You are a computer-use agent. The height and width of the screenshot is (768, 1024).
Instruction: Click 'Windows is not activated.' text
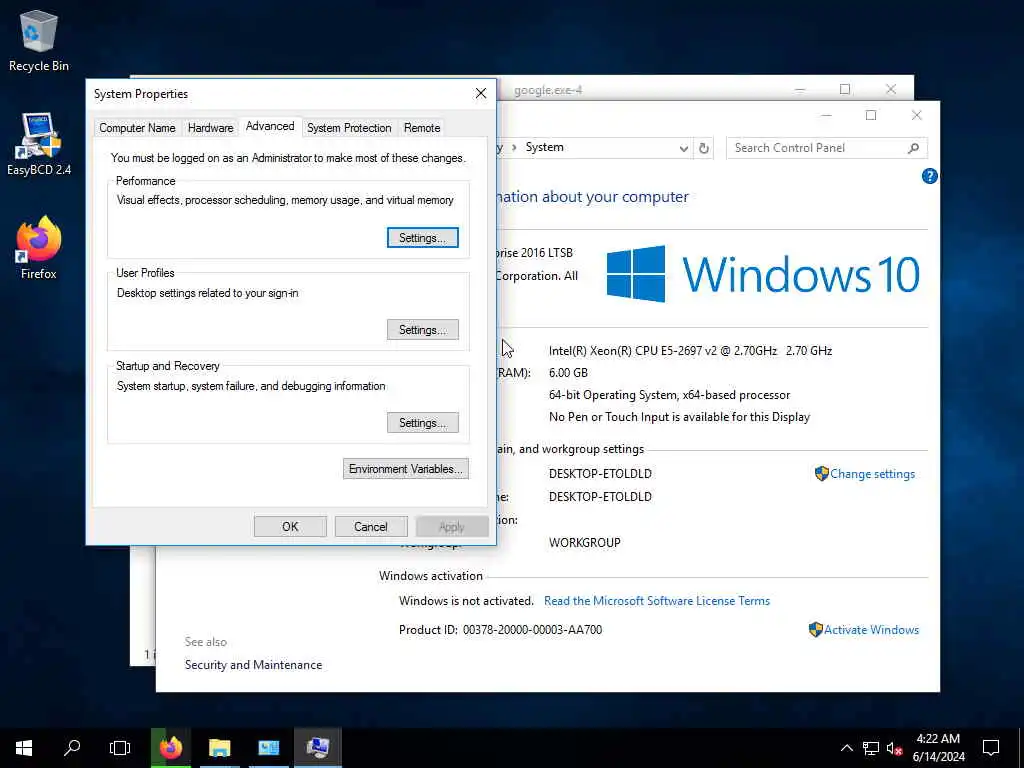pos(466,601)
